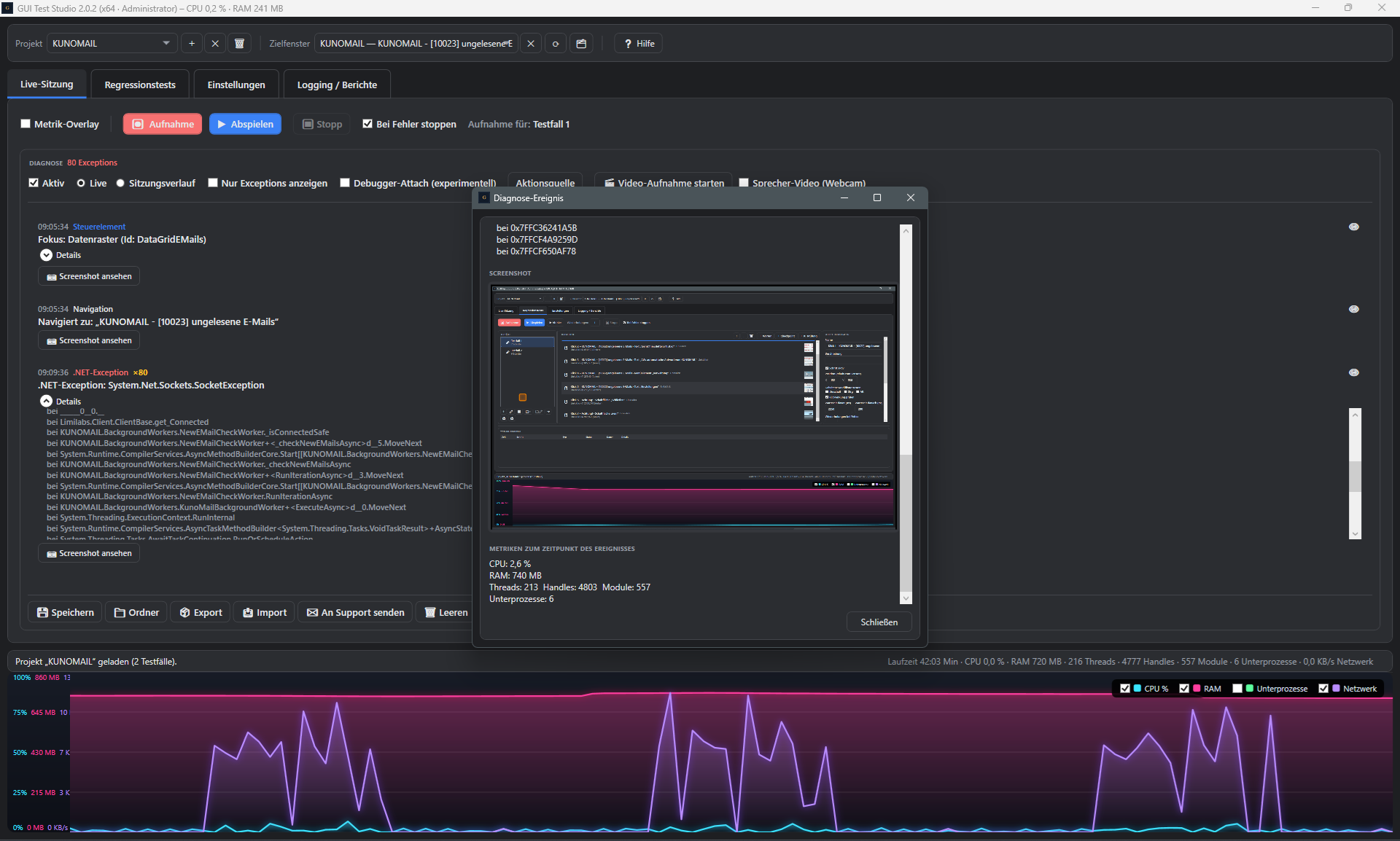This screenshot has width=1400, height=841.
Task: Click eye icon of the Navigation event
Action: point(1354,309)
